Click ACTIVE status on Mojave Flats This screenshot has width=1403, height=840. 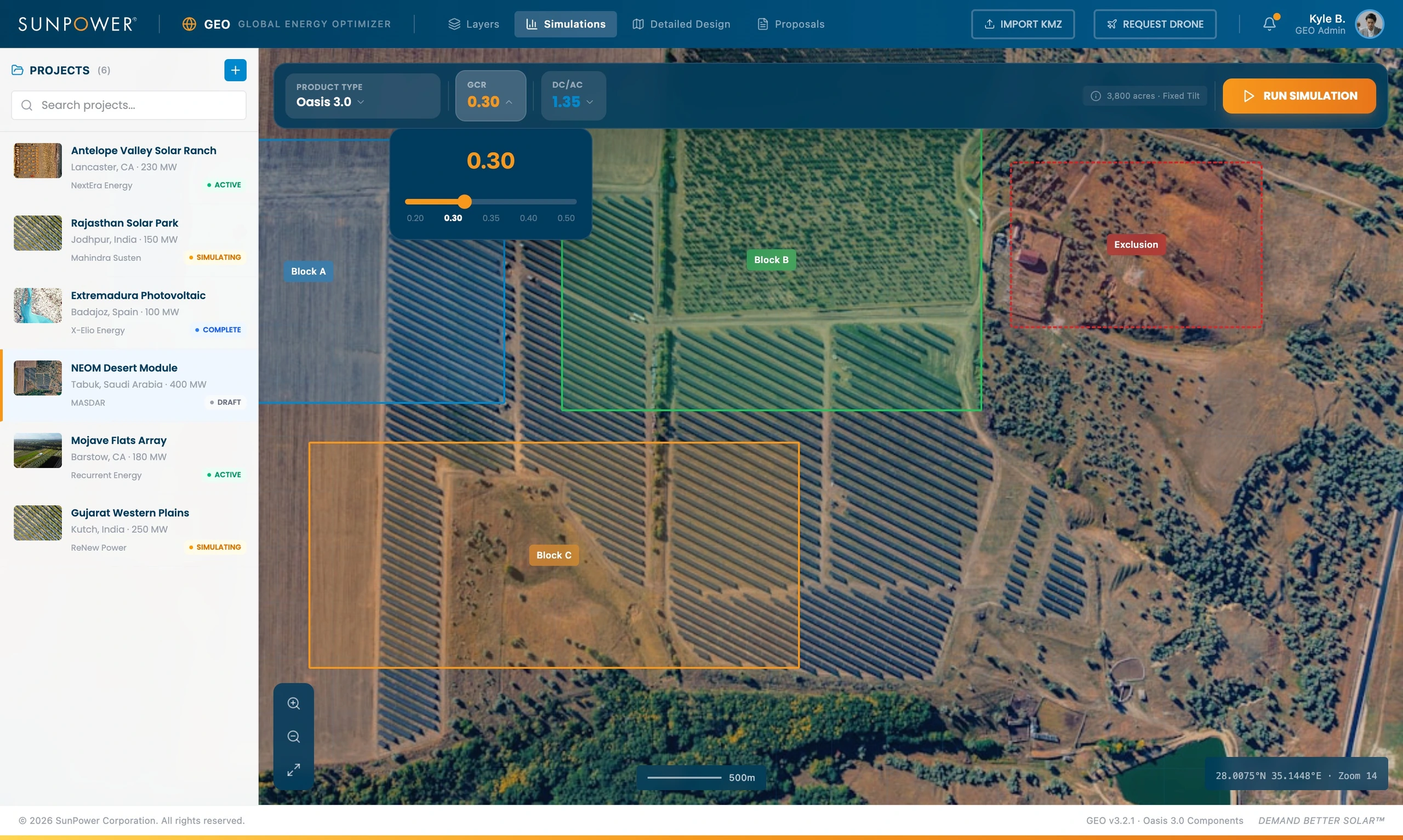[224, 475]
